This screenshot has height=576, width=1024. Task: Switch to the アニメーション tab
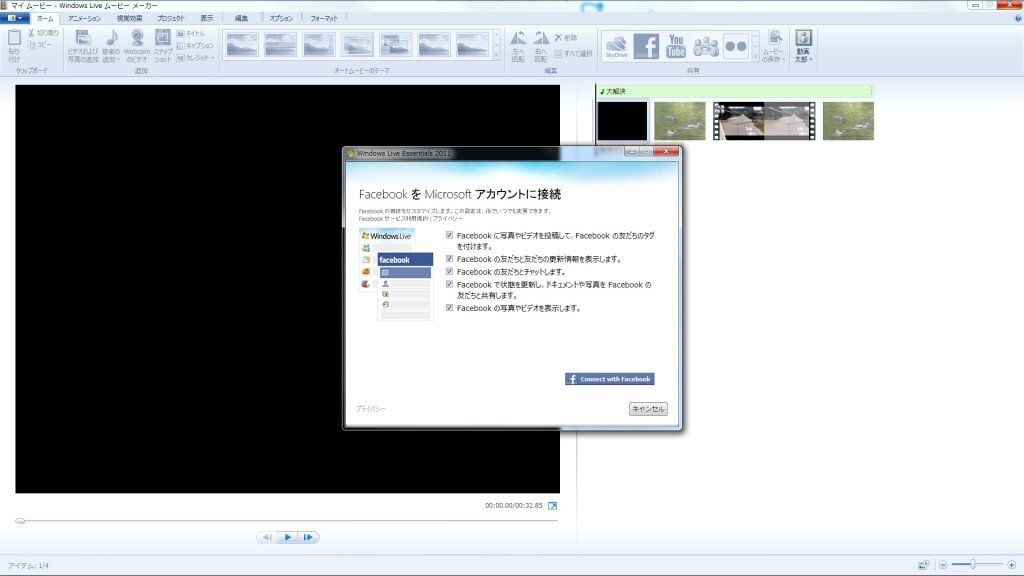84,18
